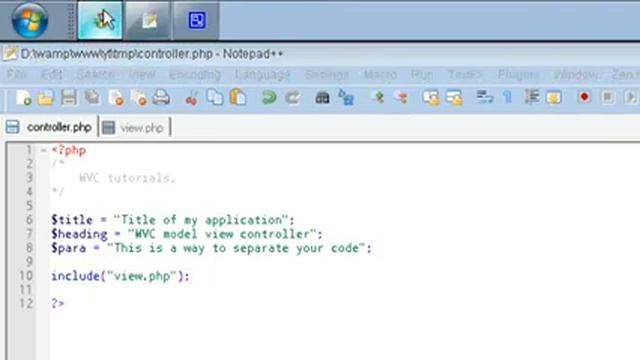This screenshot has height=360, width=640.
Task: Toggle Show All Characters pilcrow icon
Action: tap(508, 98)
